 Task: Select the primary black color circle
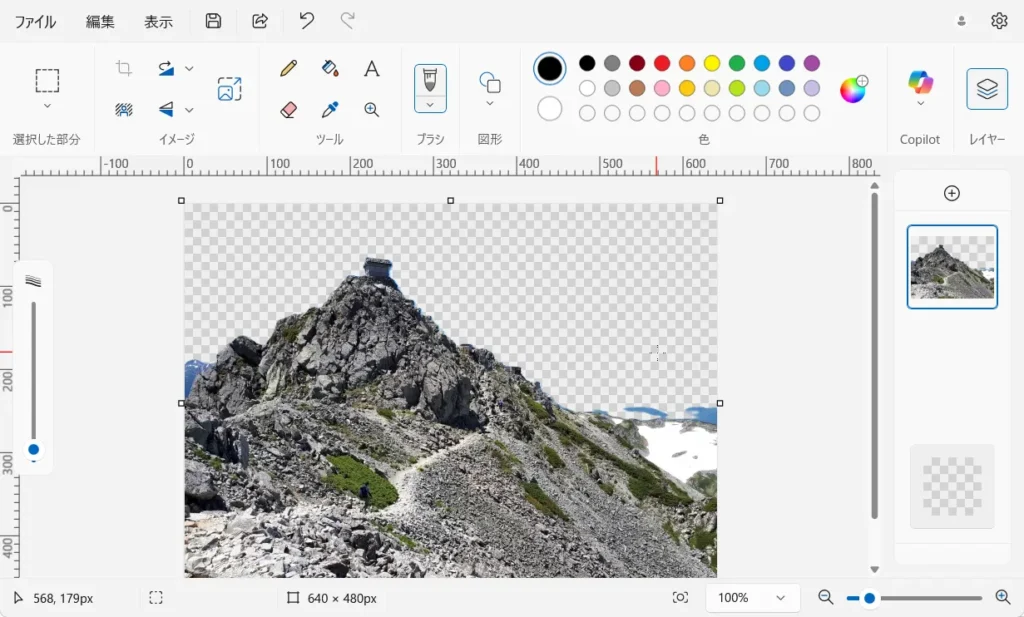(549, 68)
